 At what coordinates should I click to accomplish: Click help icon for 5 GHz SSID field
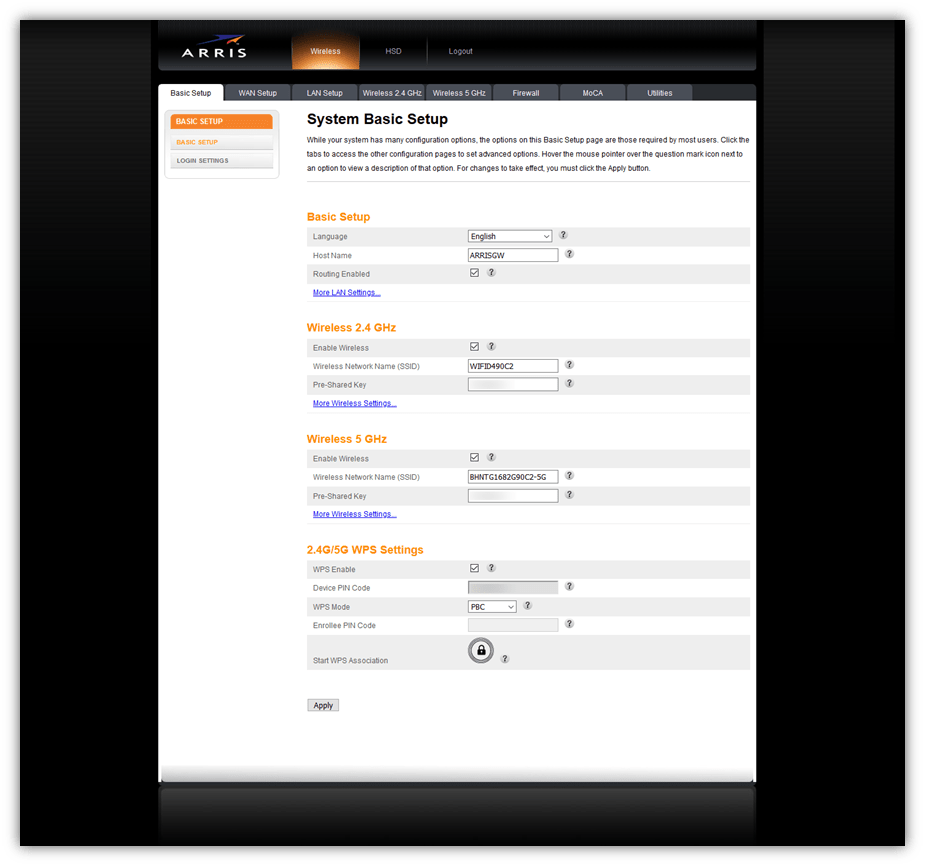[569, 475]
